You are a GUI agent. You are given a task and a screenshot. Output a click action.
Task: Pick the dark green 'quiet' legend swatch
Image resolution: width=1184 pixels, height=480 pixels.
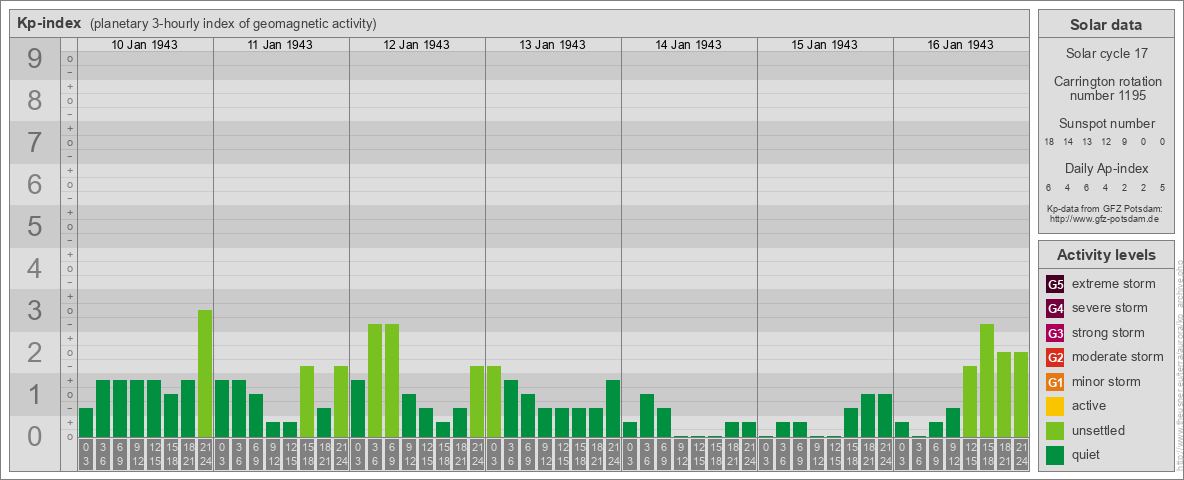(x=1055, y=454)
